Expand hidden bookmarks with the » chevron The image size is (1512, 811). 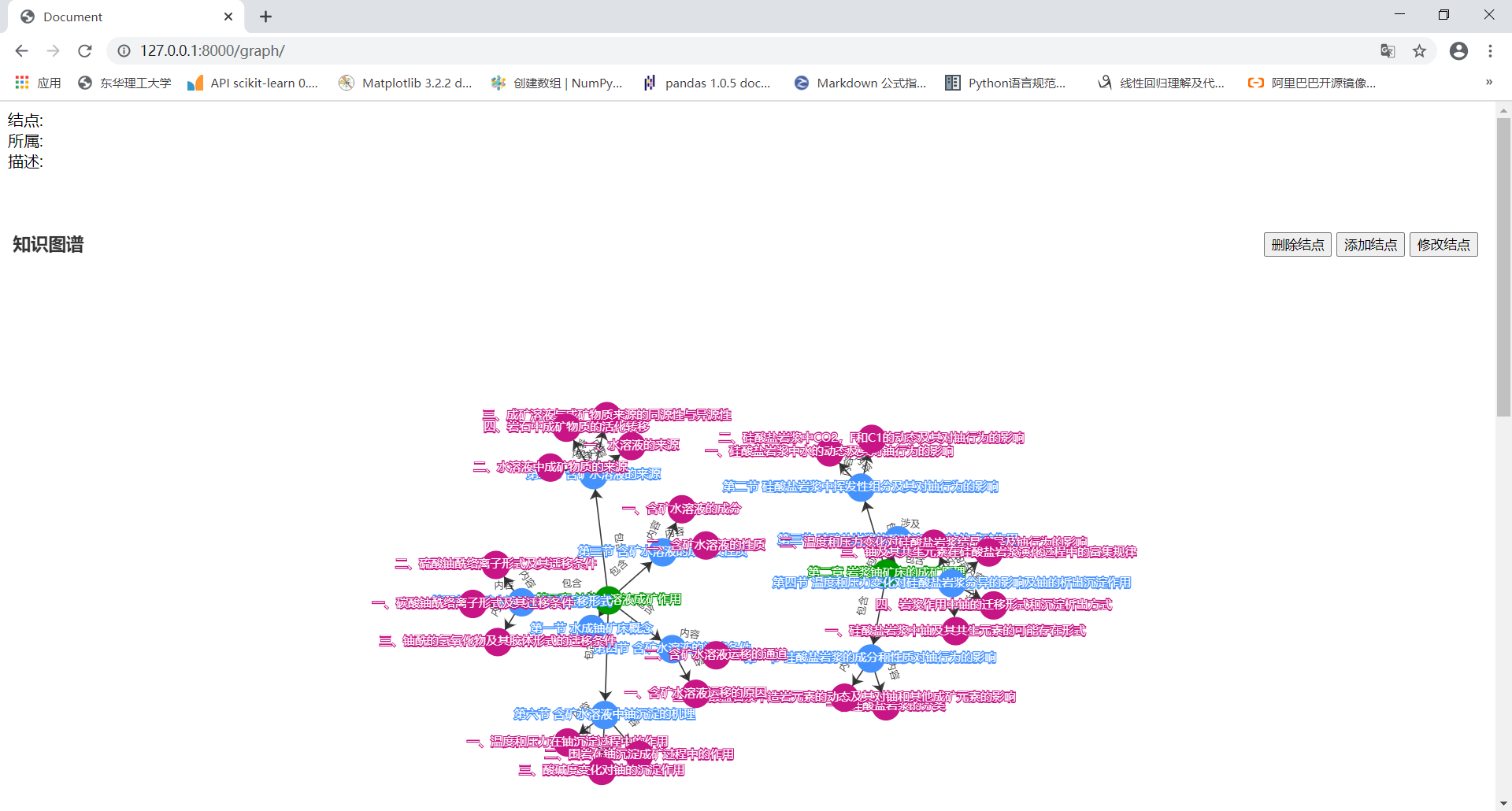tap(1488, 83)
